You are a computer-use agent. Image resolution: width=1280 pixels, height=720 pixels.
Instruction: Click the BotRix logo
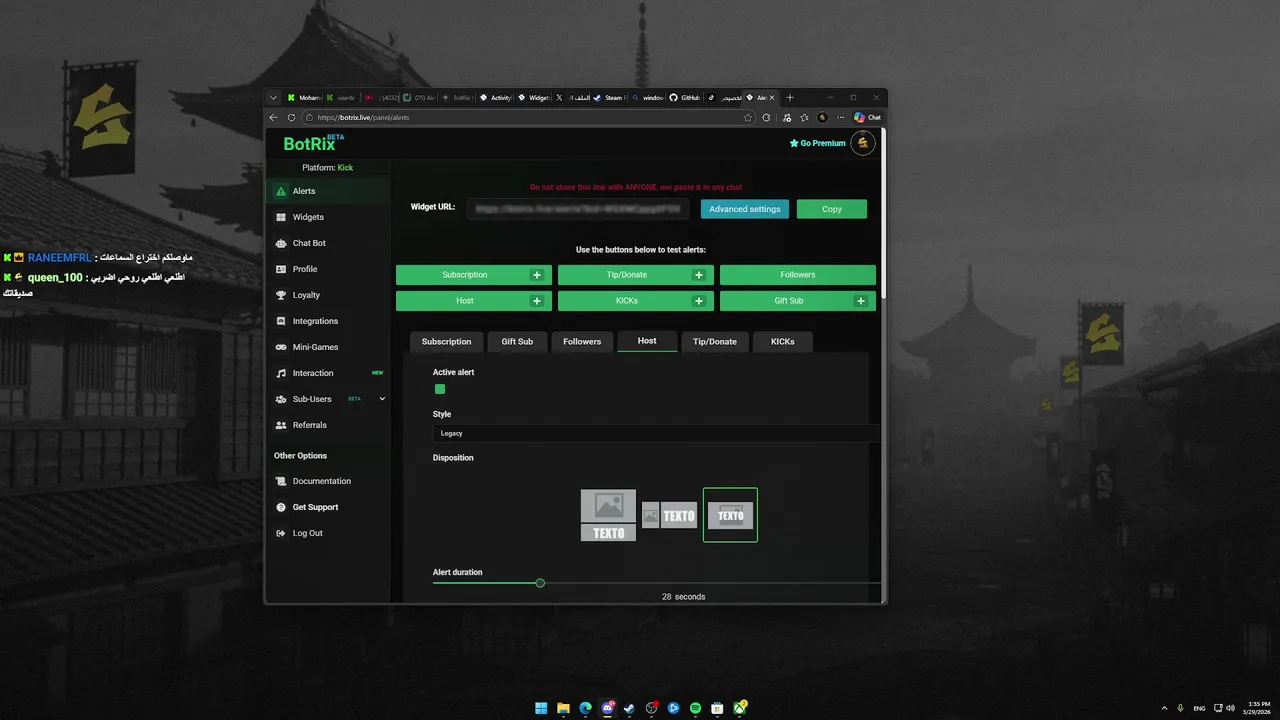point(313,144)
